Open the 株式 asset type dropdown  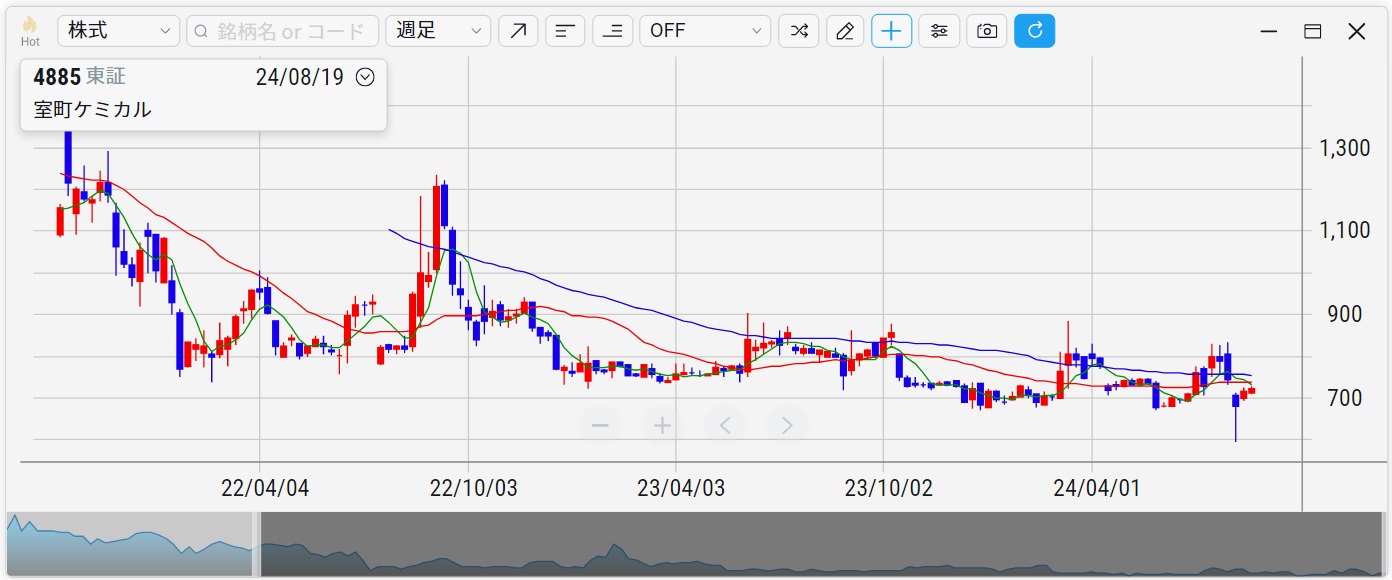[118, 31]
